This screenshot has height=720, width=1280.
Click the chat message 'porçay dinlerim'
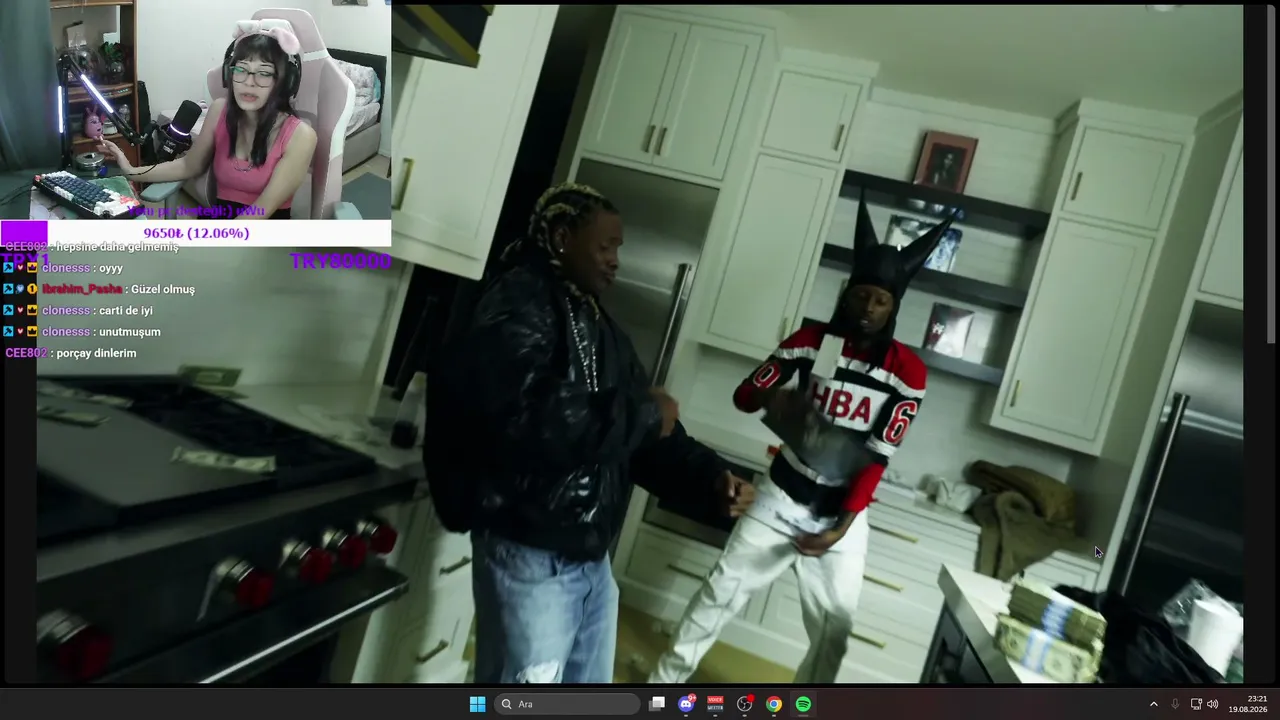tap(96, 353)
